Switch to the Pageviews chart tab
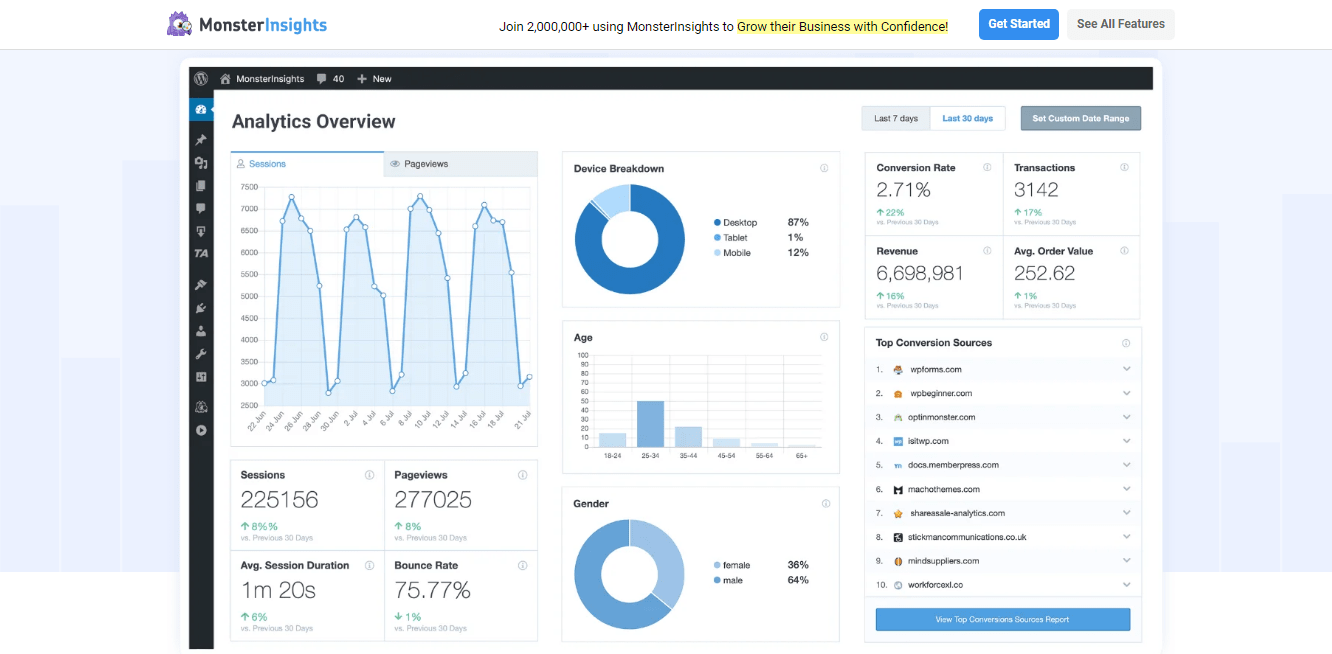1332x654 pixels. point(461,164)
